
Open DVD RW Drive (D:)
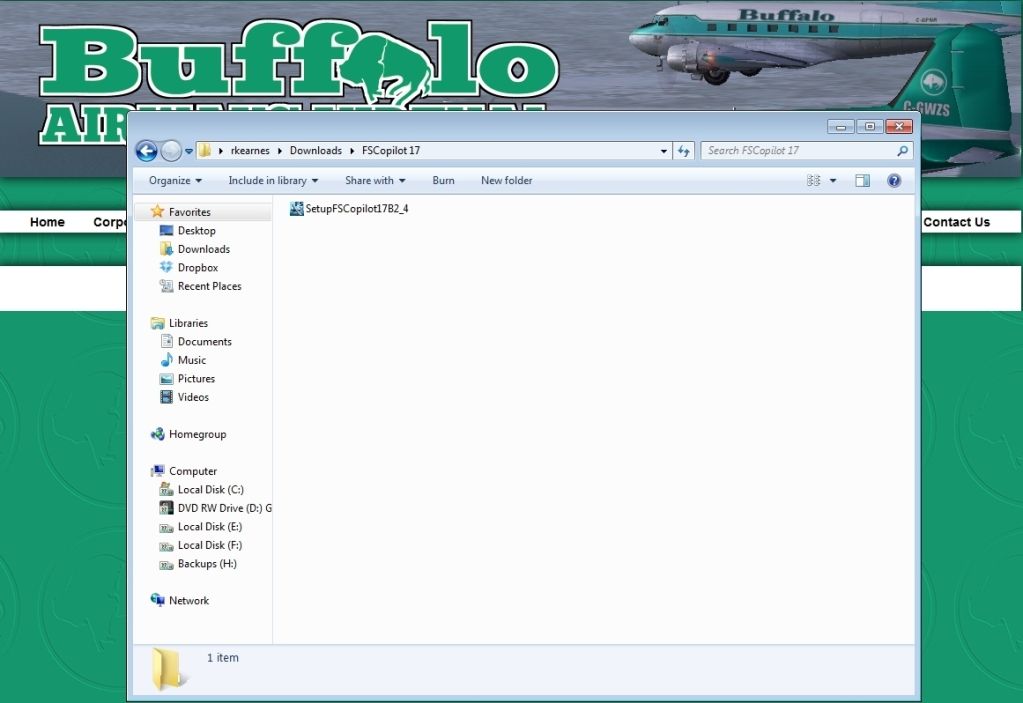[224, 508]
